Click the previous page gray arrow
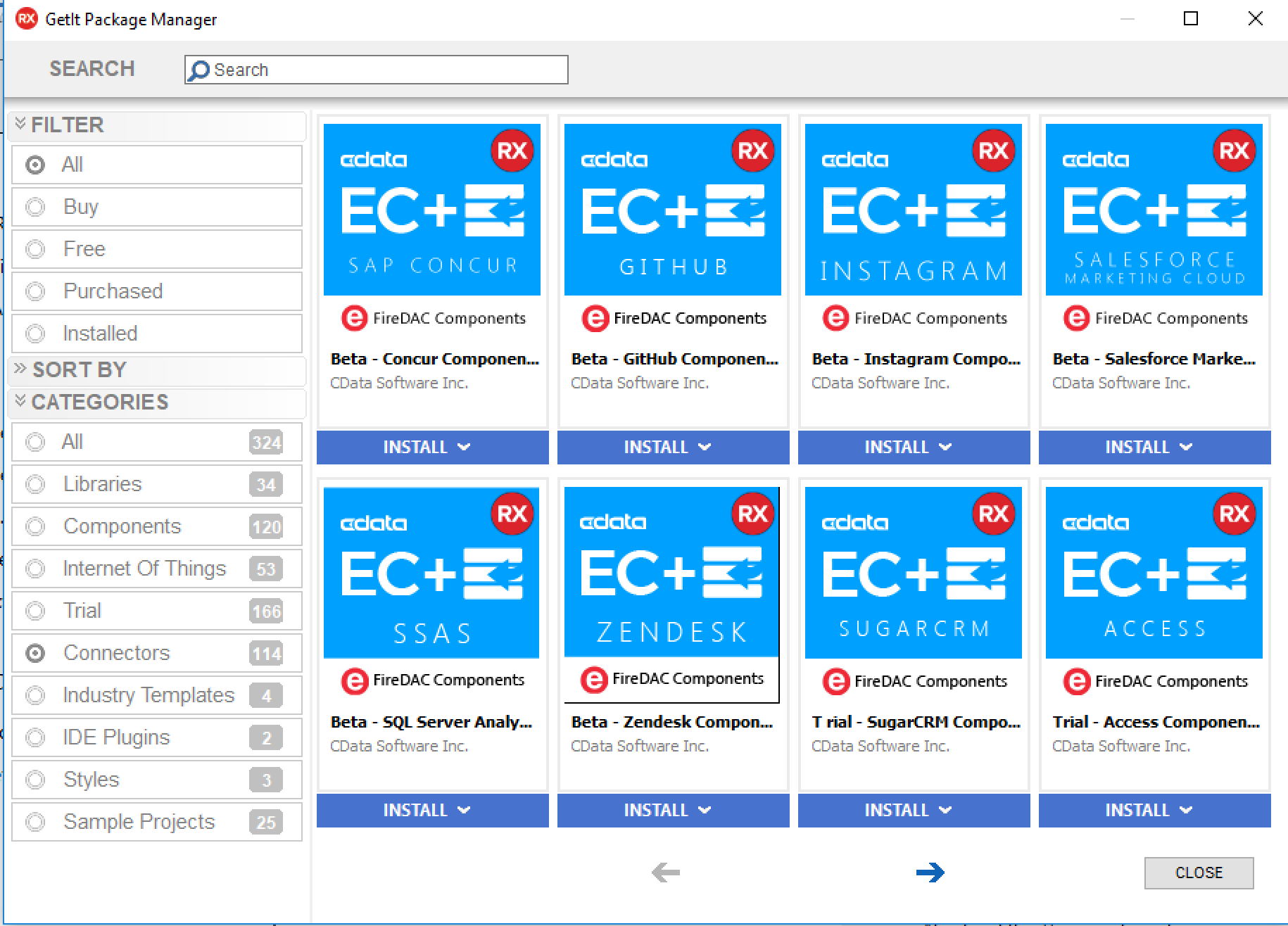This screenshot has width=1288, height=926. pyautogui.click(x=666, y=873)
